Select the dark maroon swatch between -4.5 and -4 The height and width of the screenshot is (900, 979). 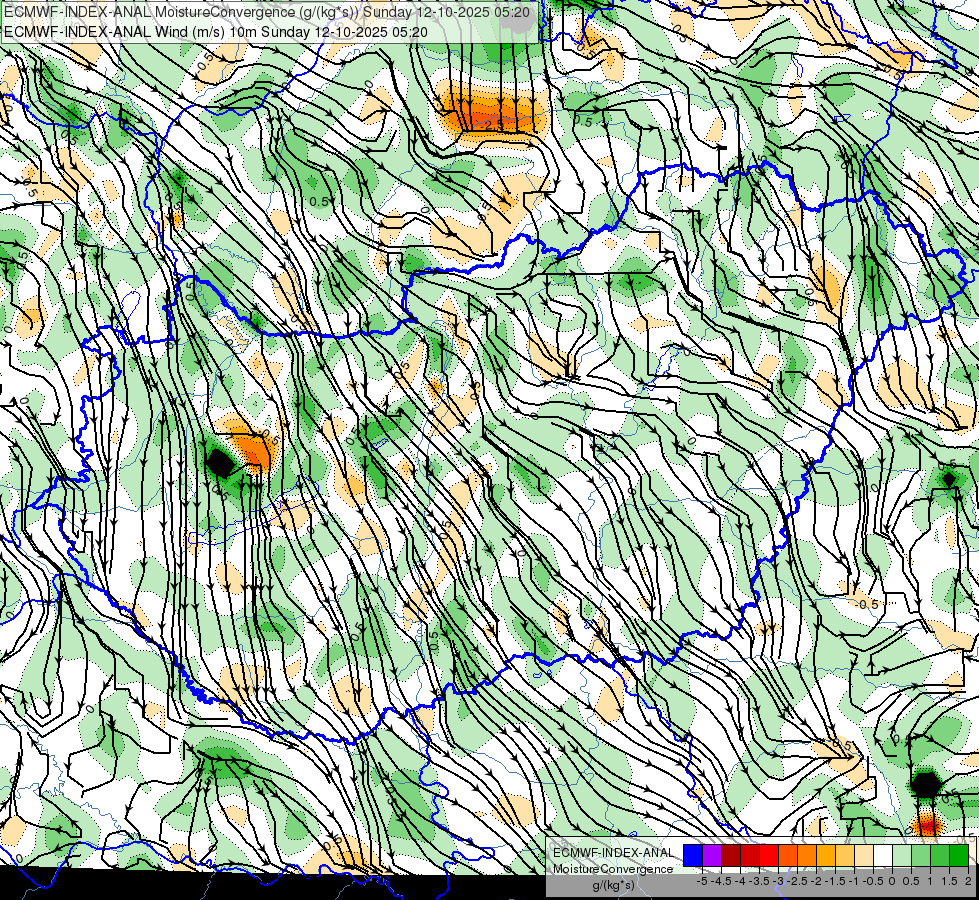point(731,855)
